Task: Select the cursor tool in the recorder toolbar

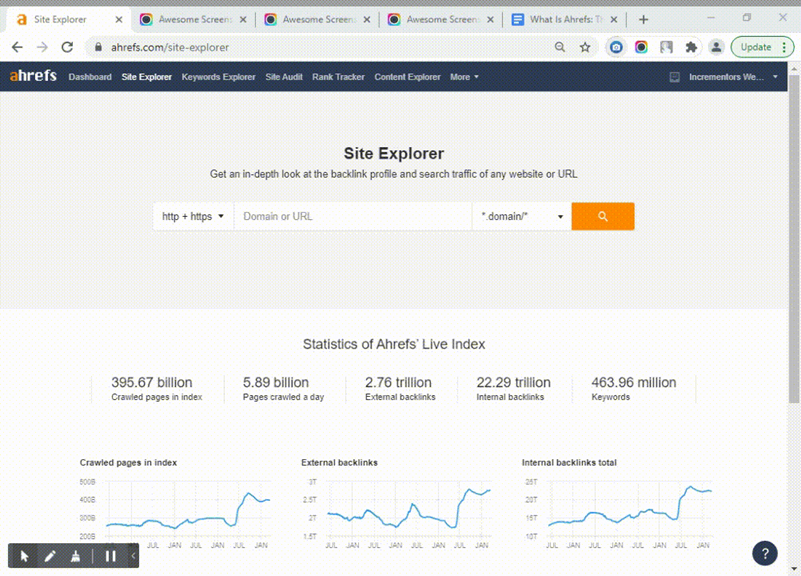Action: (23, 556)
